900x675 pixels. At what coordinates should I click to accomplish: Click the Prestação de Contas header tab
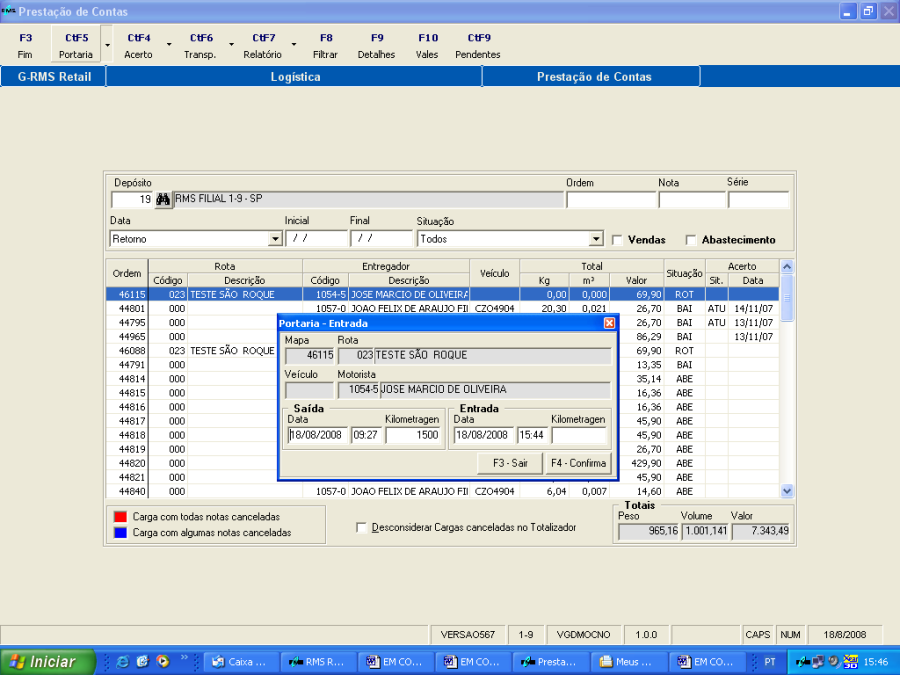pyautogui.click(x=592, y=77)
